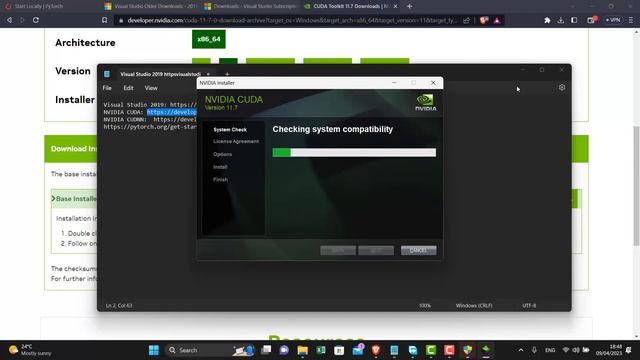Image resolution: width=640 pixels, height=360 pixels.
Task: Click 100% zoom in Notepad status bar
Action: (x=425, y=305)
